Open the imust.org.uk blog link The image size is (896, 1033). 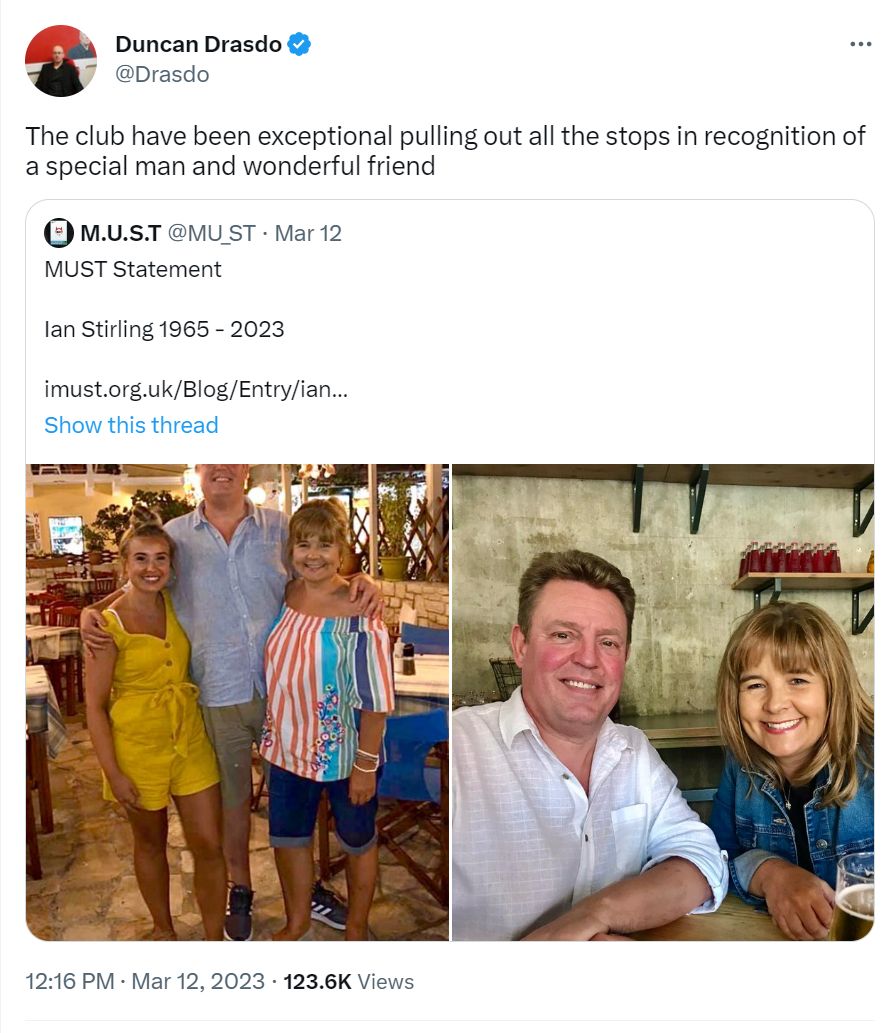196,389
